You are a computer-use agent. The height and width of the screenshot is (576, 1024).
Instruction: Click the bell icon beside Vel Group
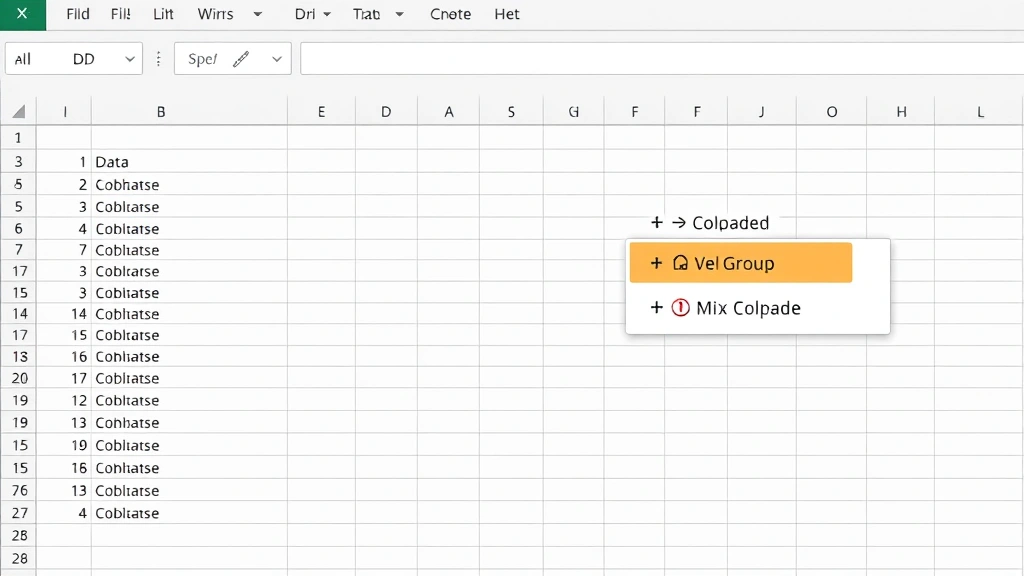click(683, 262)
